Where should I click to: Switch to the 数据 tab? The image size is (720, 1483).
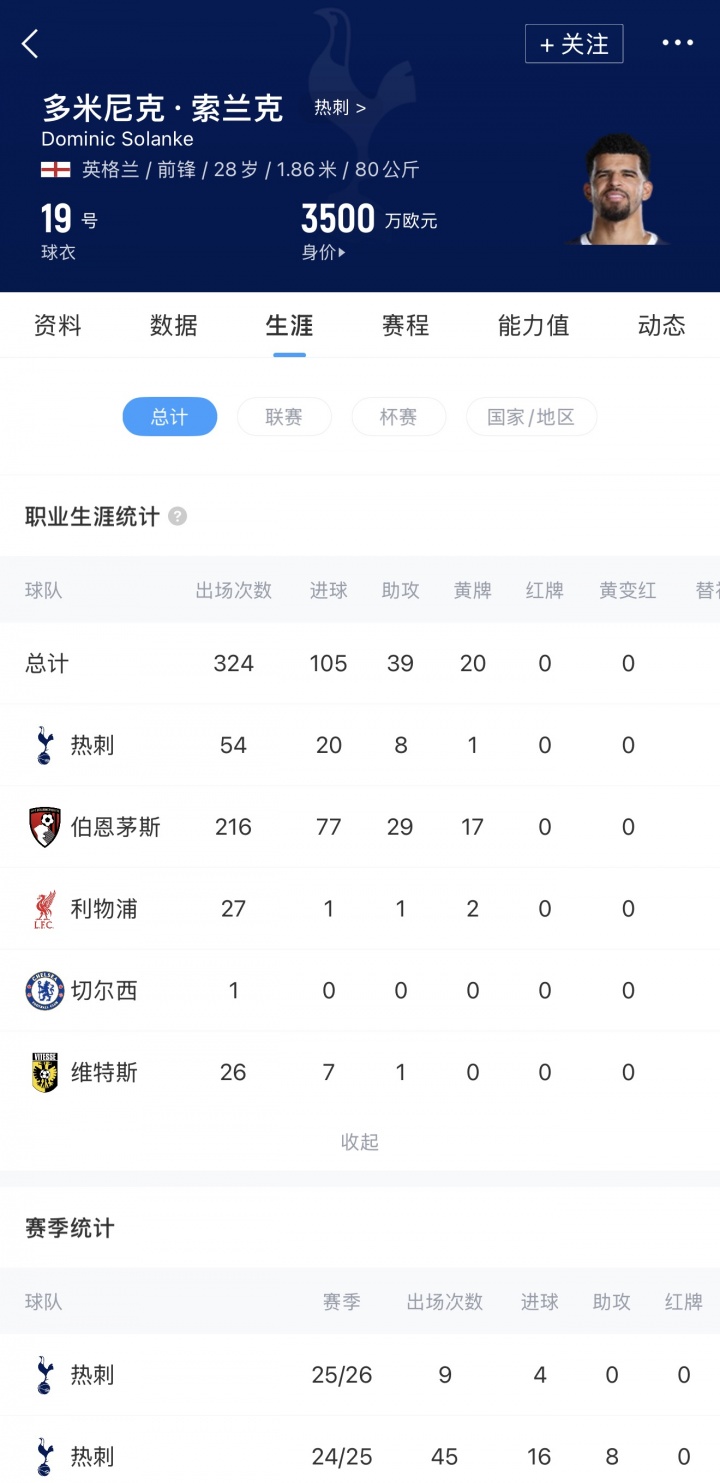(174, 325)
